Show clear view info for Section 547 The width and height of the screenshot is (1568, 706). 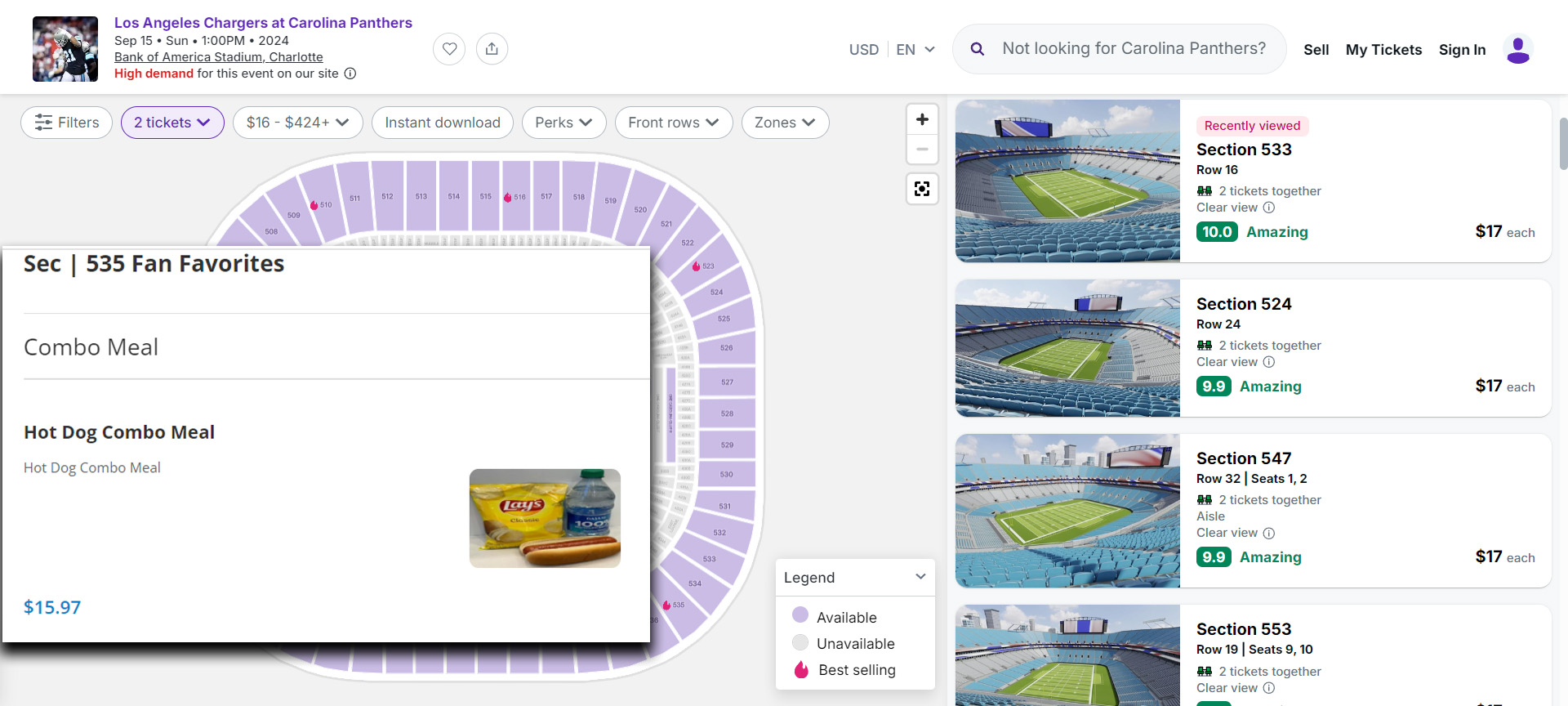tap(1269, 534)
